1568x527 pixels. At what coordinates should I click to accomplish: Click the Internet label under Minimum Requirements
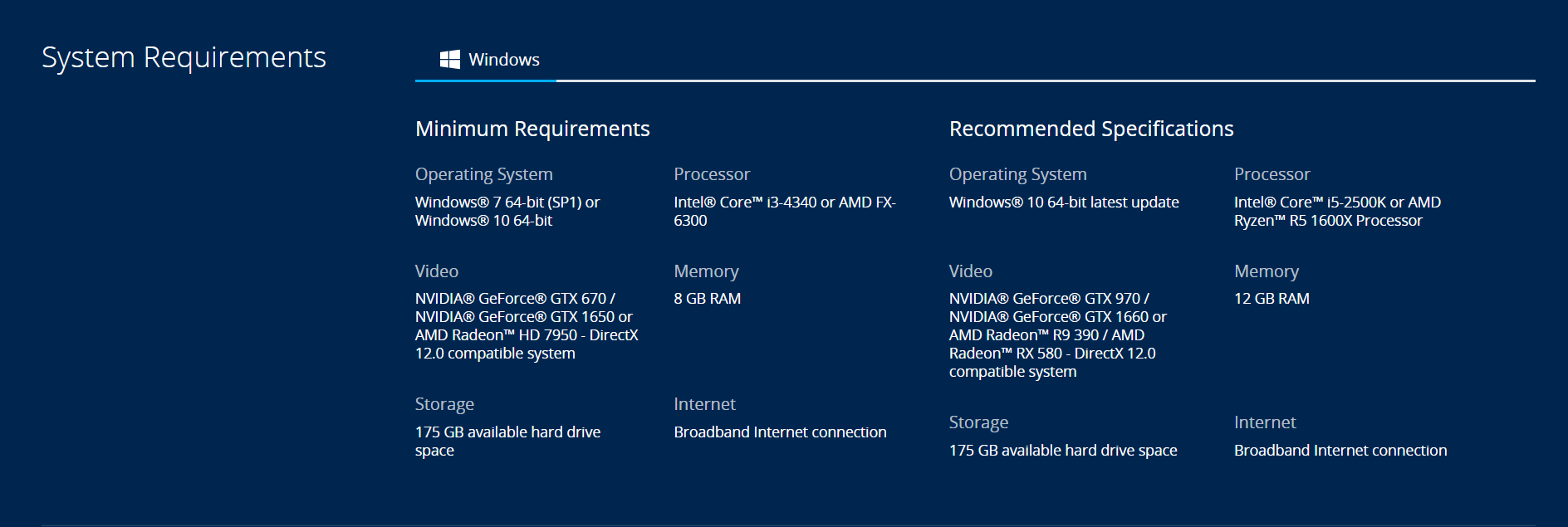704,404
